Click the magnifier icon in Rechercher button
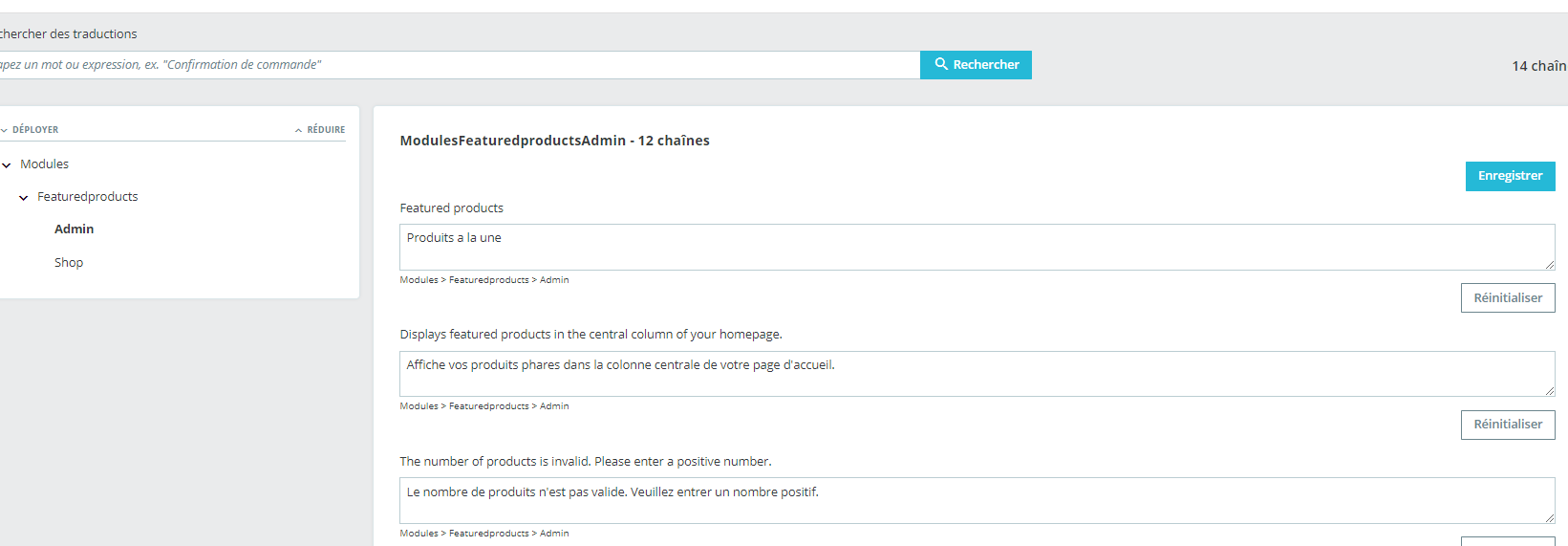The height and width of the screenshot is (546, 1568). 941,64
